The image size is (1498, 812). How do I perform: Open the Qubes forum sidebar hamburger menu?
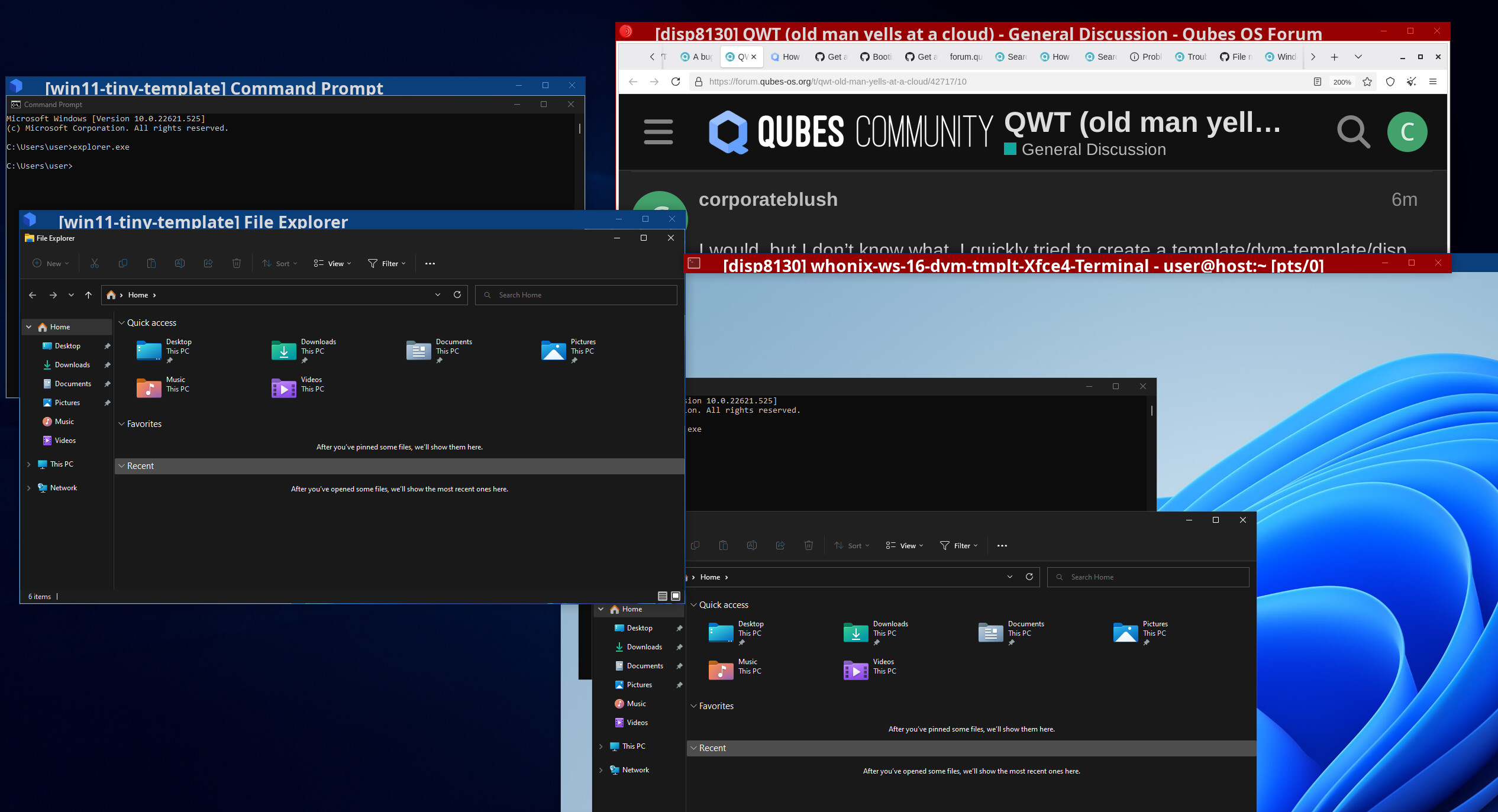point(658,132)
